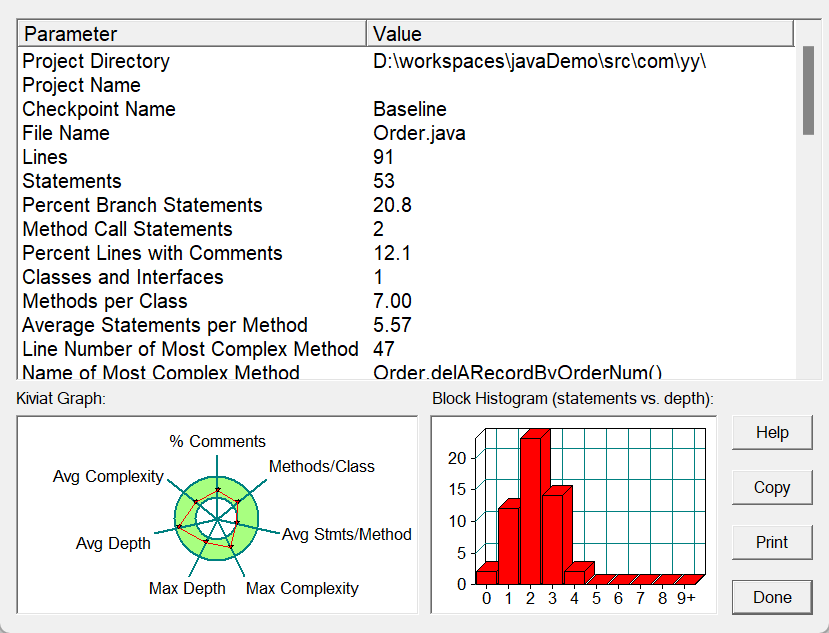Screen dimensions: 829x633
Task: Click the 9+ label on histogram axis
Action: click(686, 598)
